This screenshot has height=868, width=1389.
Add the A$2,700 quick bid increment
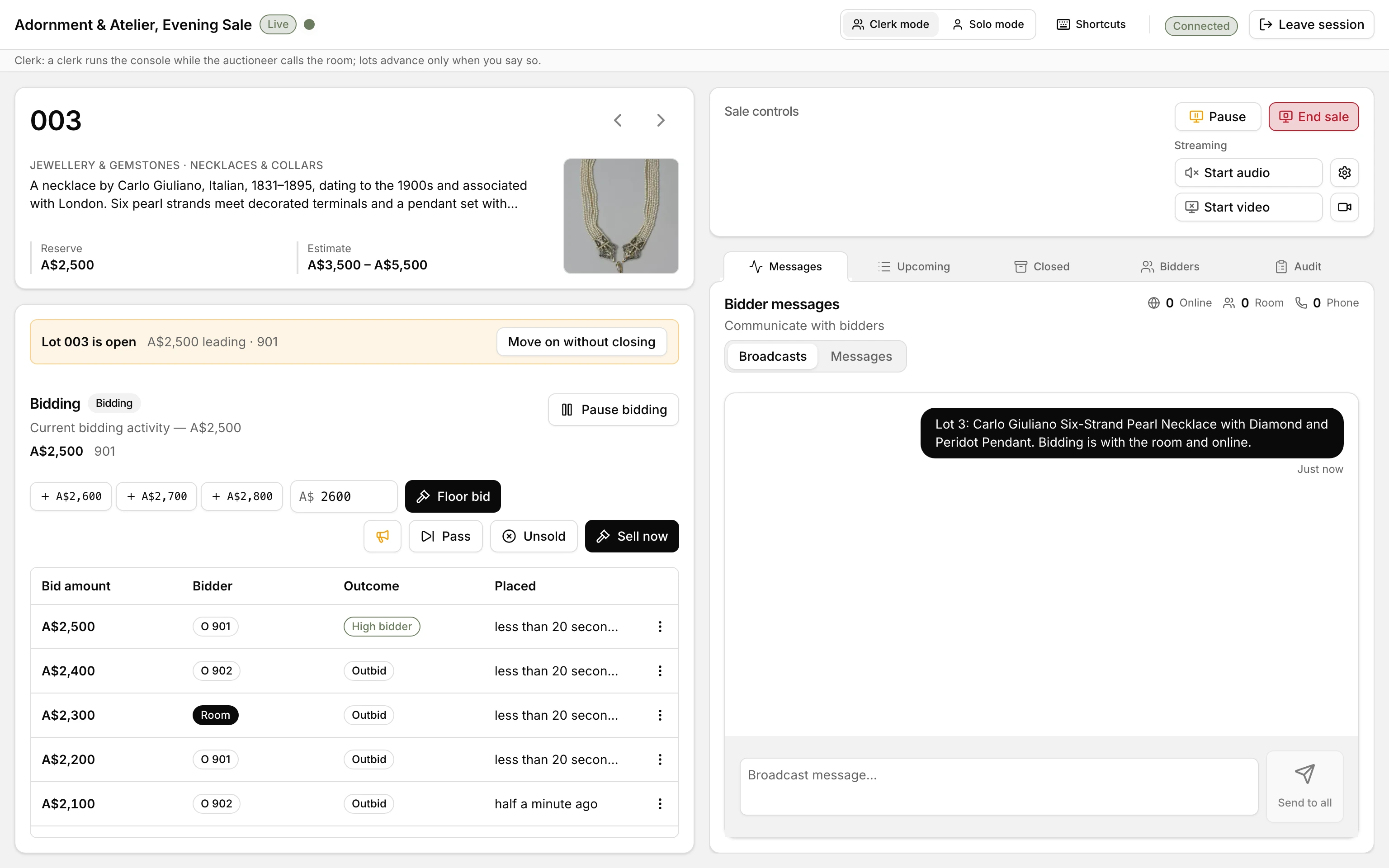157,496
